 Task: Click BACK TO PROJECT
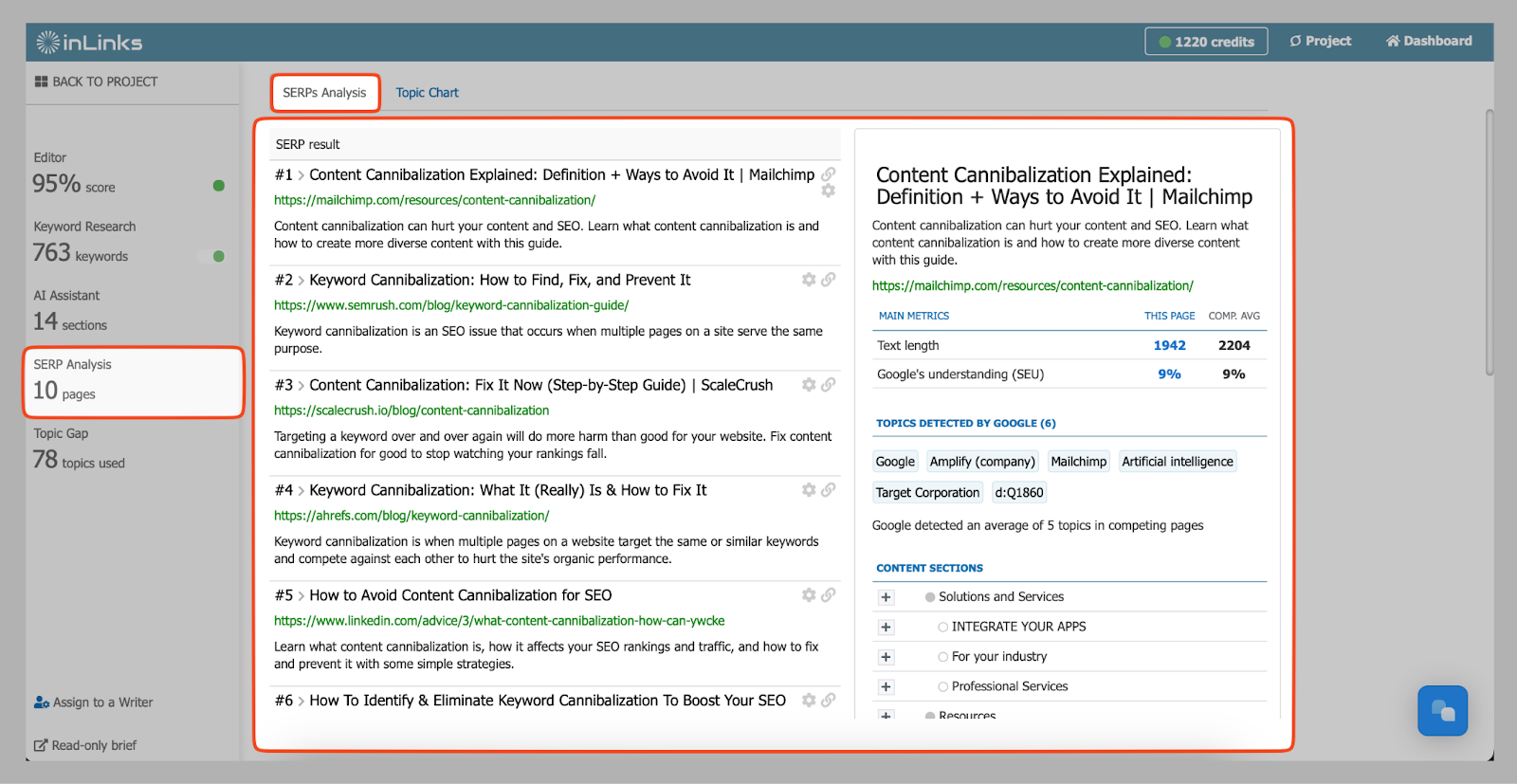[96, 82]
